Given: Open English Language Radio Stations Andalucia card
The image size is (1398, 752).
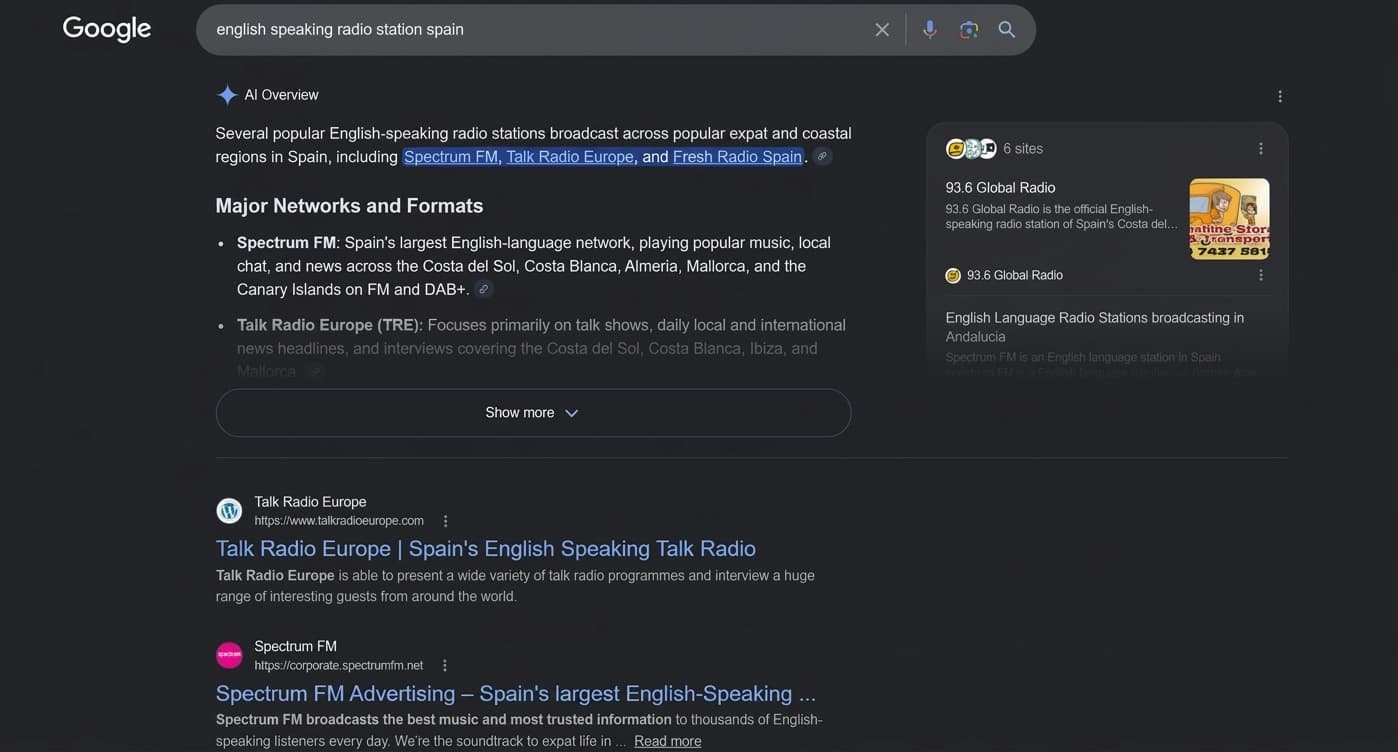Looking at the screenshot, I should (1095, 327).
